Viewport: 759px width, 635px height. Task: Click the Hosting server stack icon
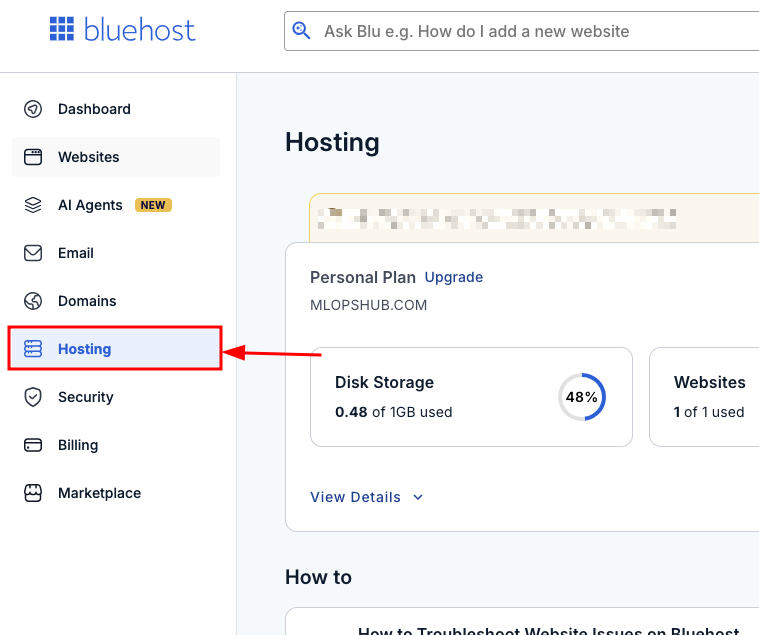(x=33, y=348)
